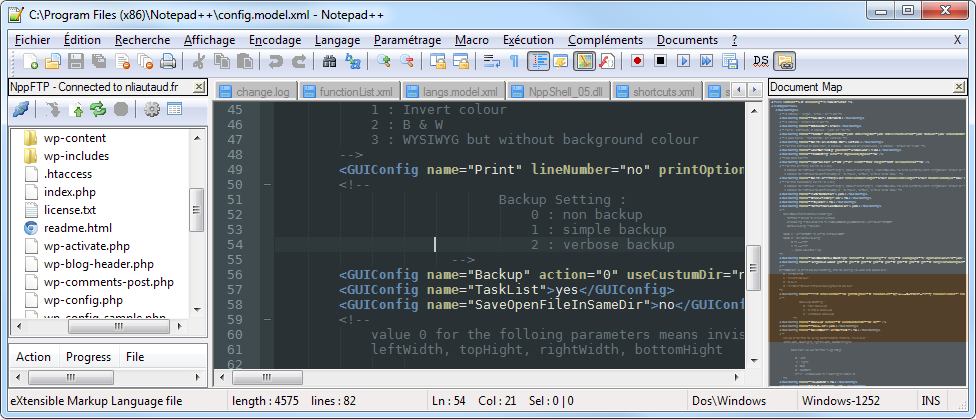Click the Print toolbar icon
976x419 pixels.
click(168, 62)
